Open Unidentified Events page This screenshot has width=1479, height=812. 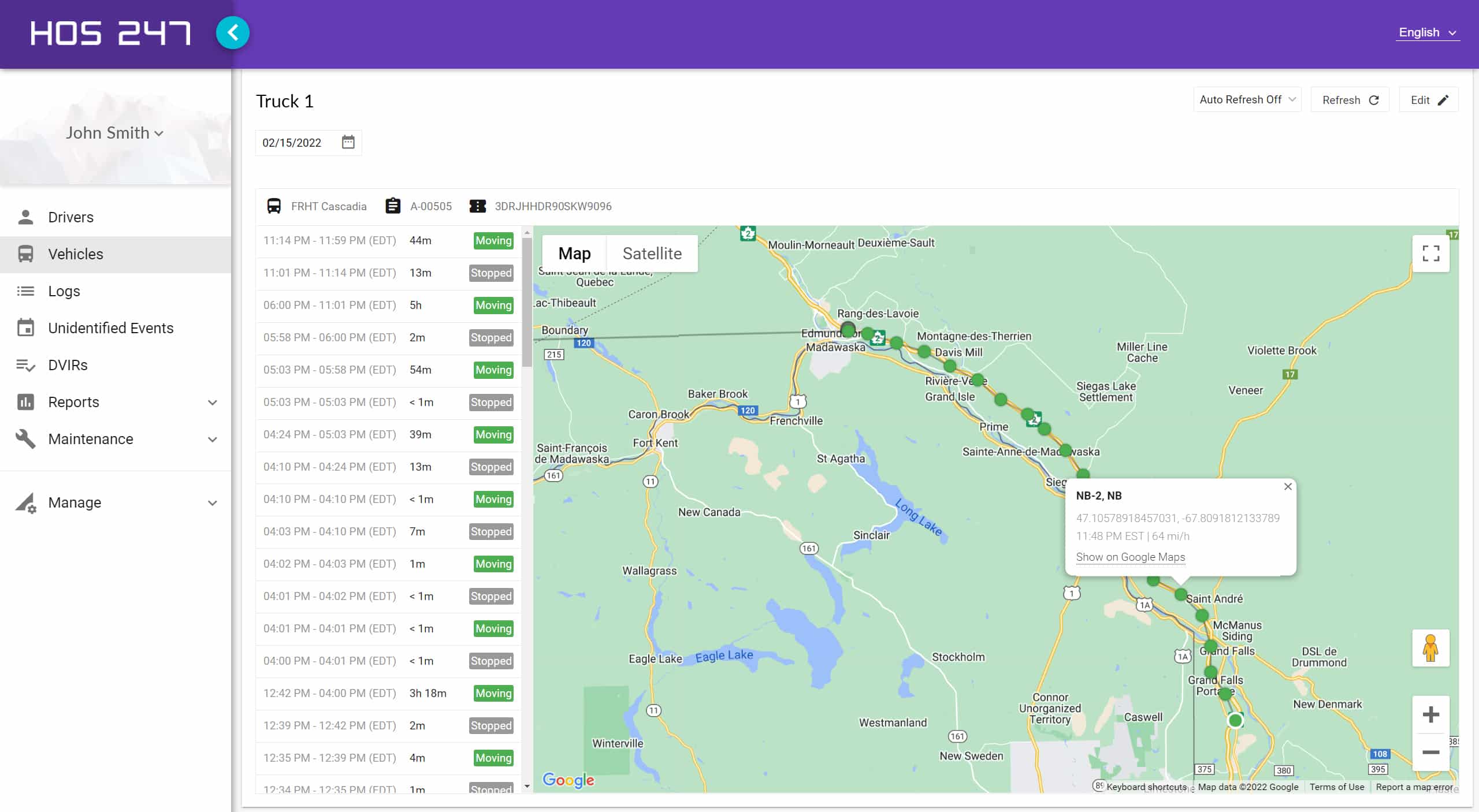116,328
